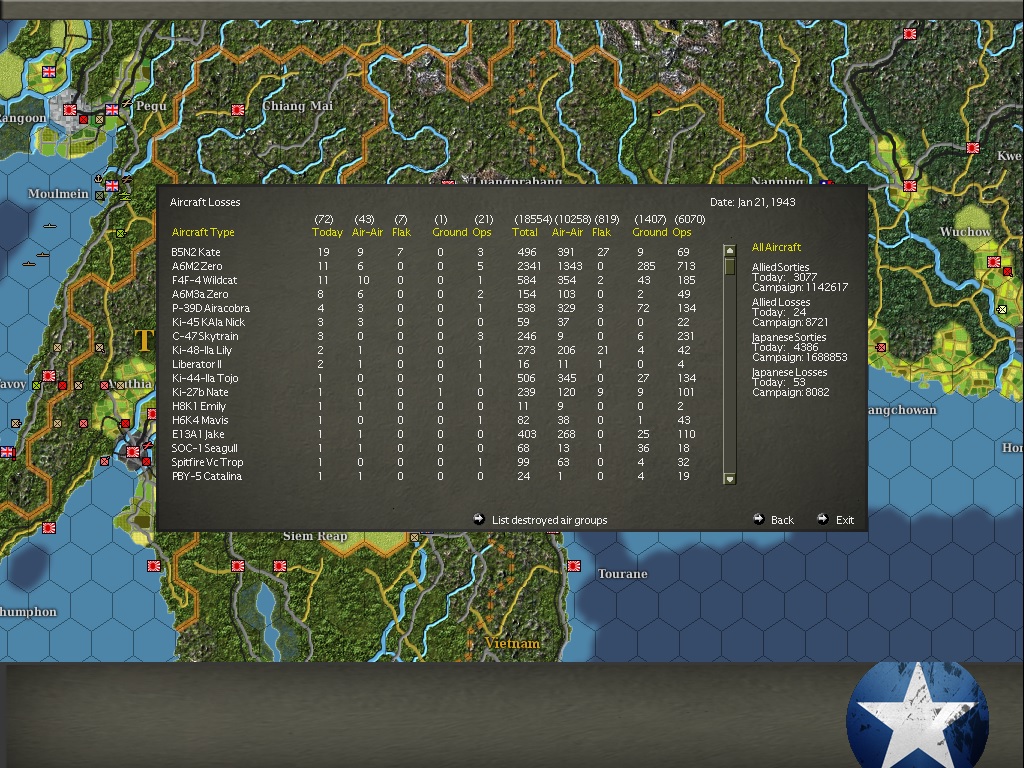Click the arrow icon next to Exit
1024x768 pixels.
(823, 519)
